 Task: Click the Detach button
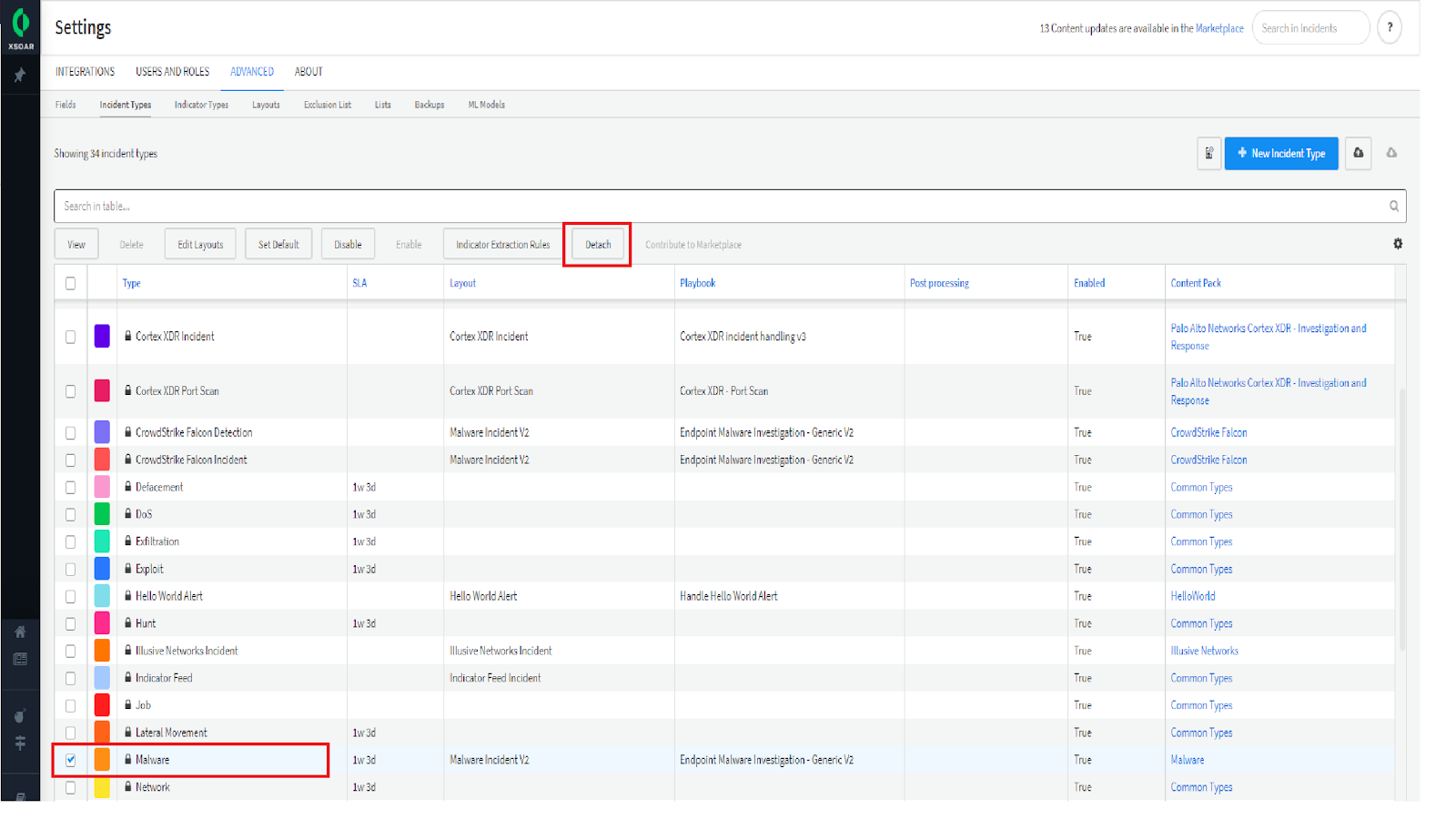pos(598,245)
